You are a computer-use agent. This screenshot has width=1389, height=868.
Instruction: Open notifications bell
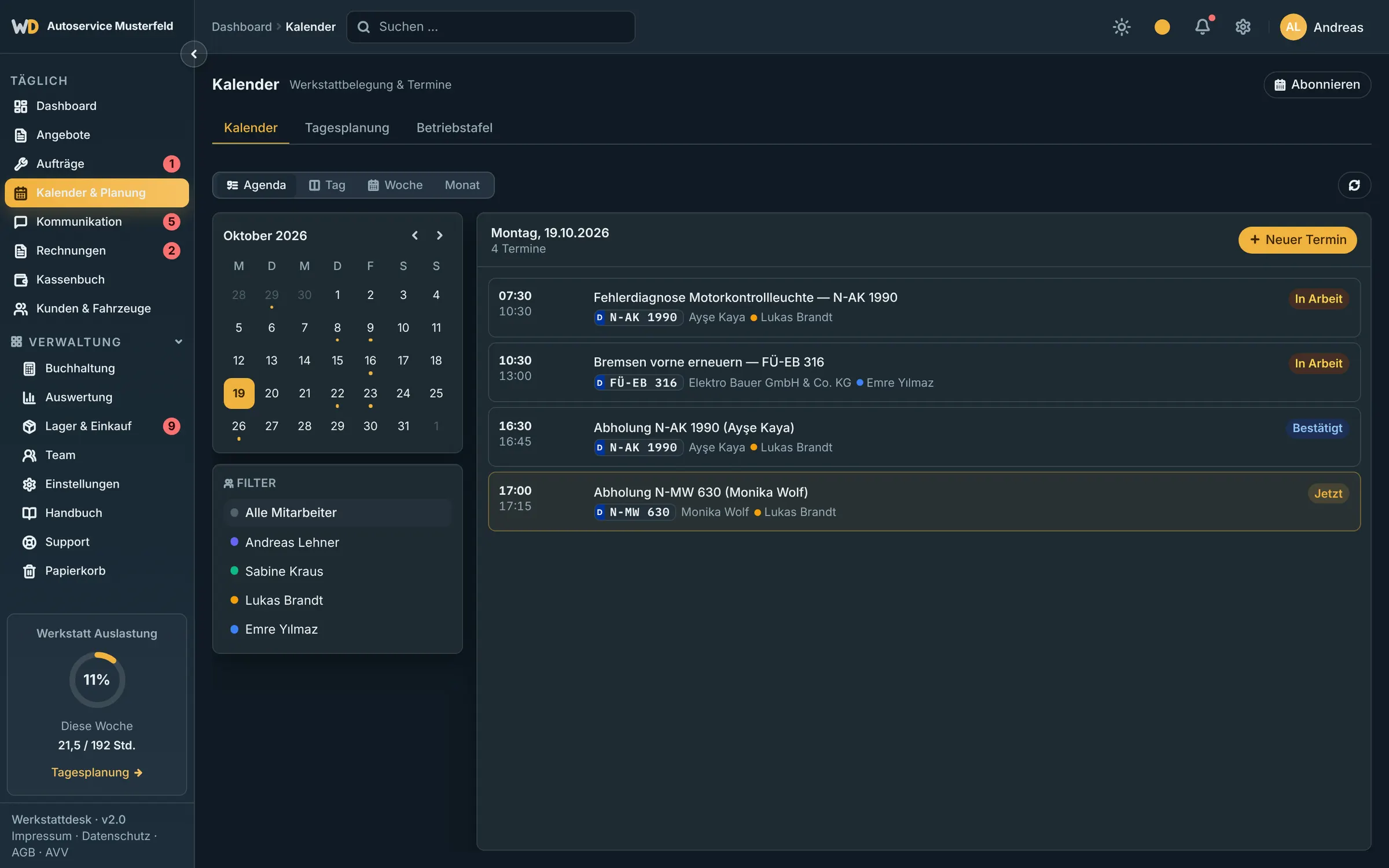(1203, 27)
